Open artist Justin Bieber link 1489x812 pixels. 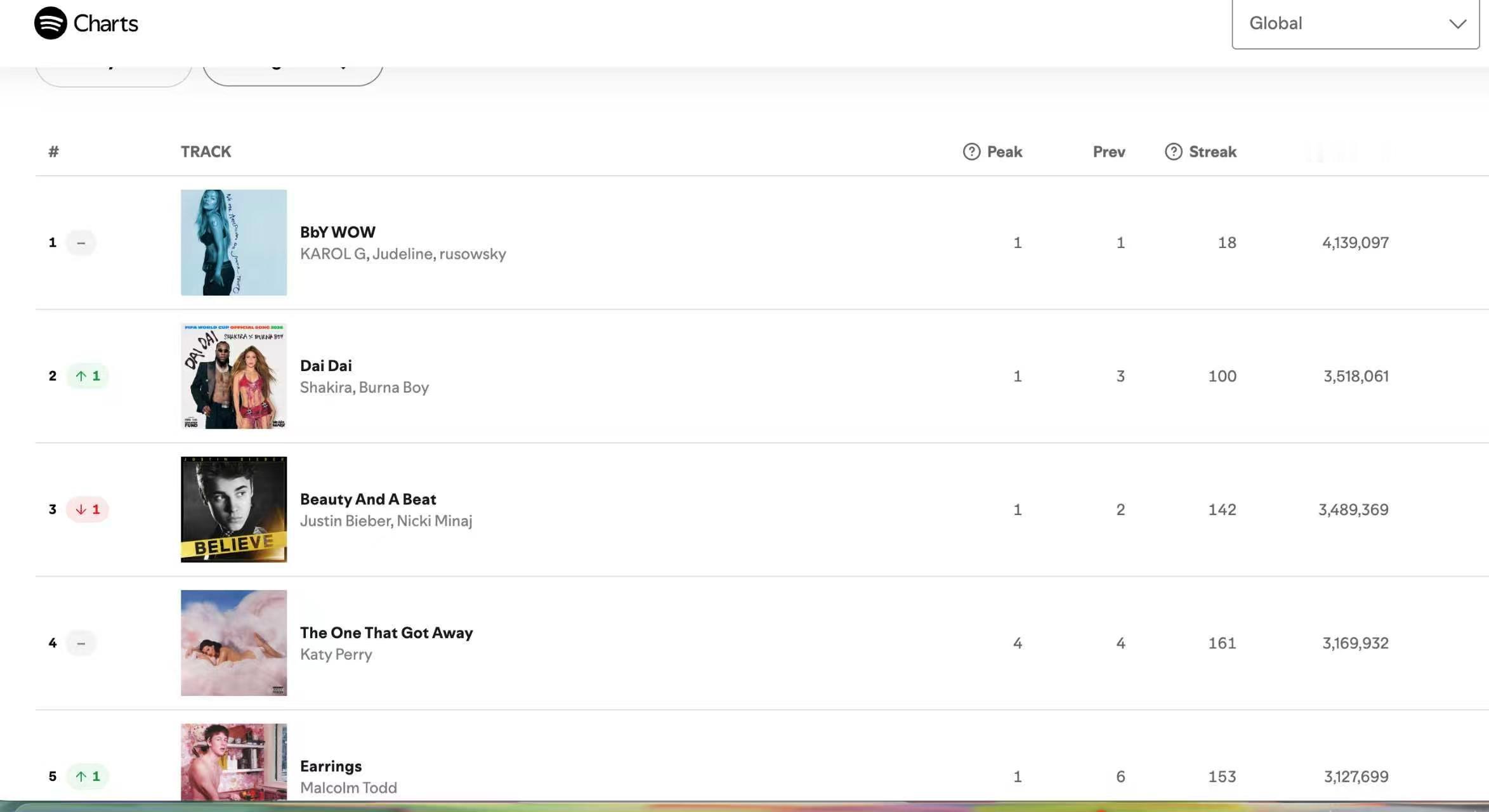click(x=345, y=521)
